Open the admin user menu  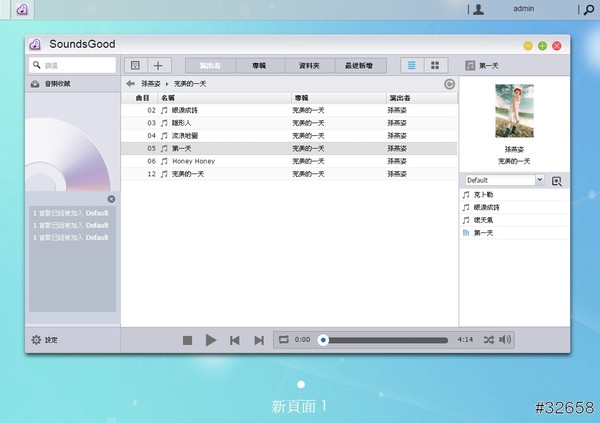[523, 8]
